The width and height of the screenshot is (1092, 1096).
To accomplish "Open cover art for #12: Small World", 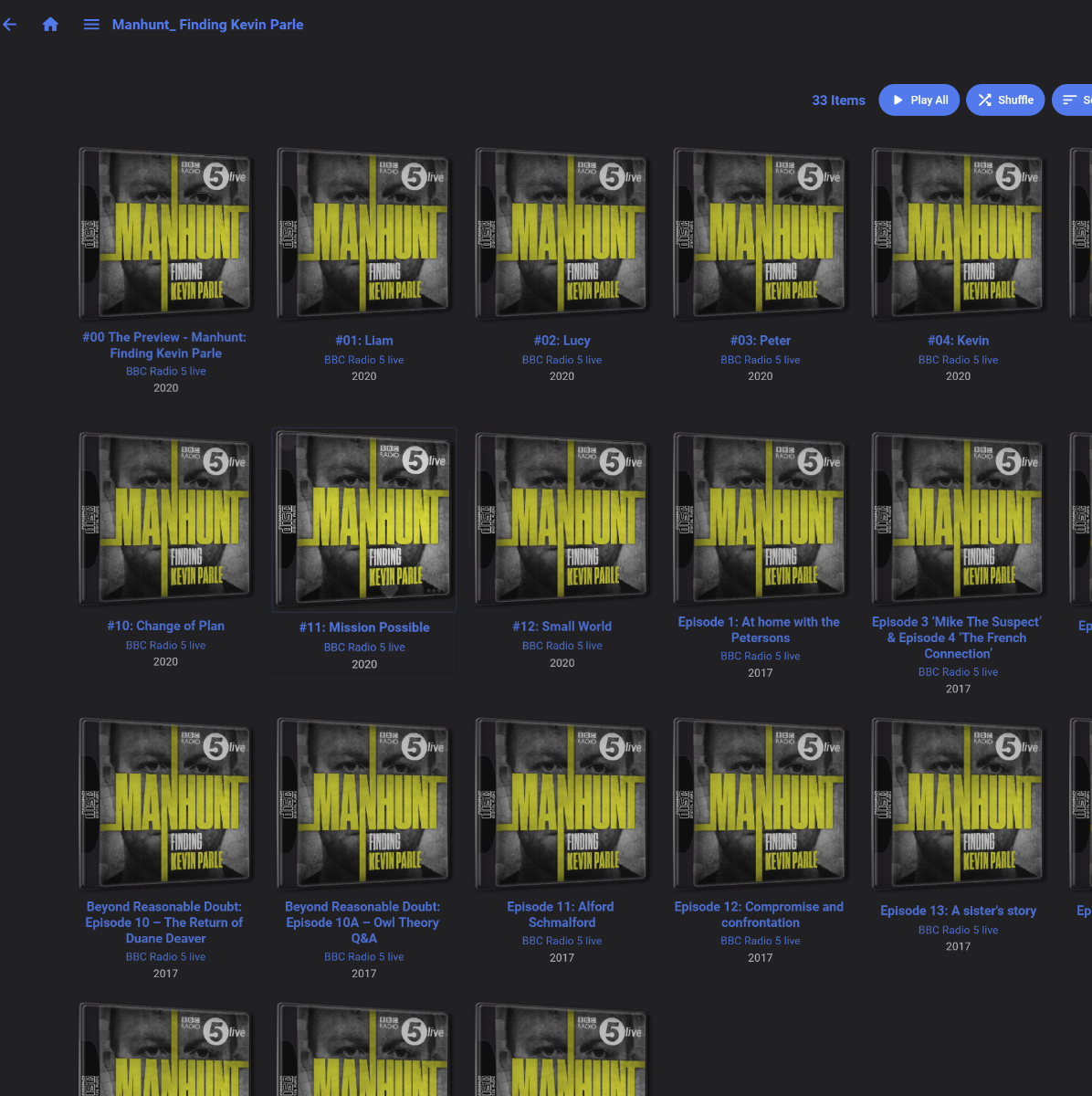I will click(x=562, y=518).
